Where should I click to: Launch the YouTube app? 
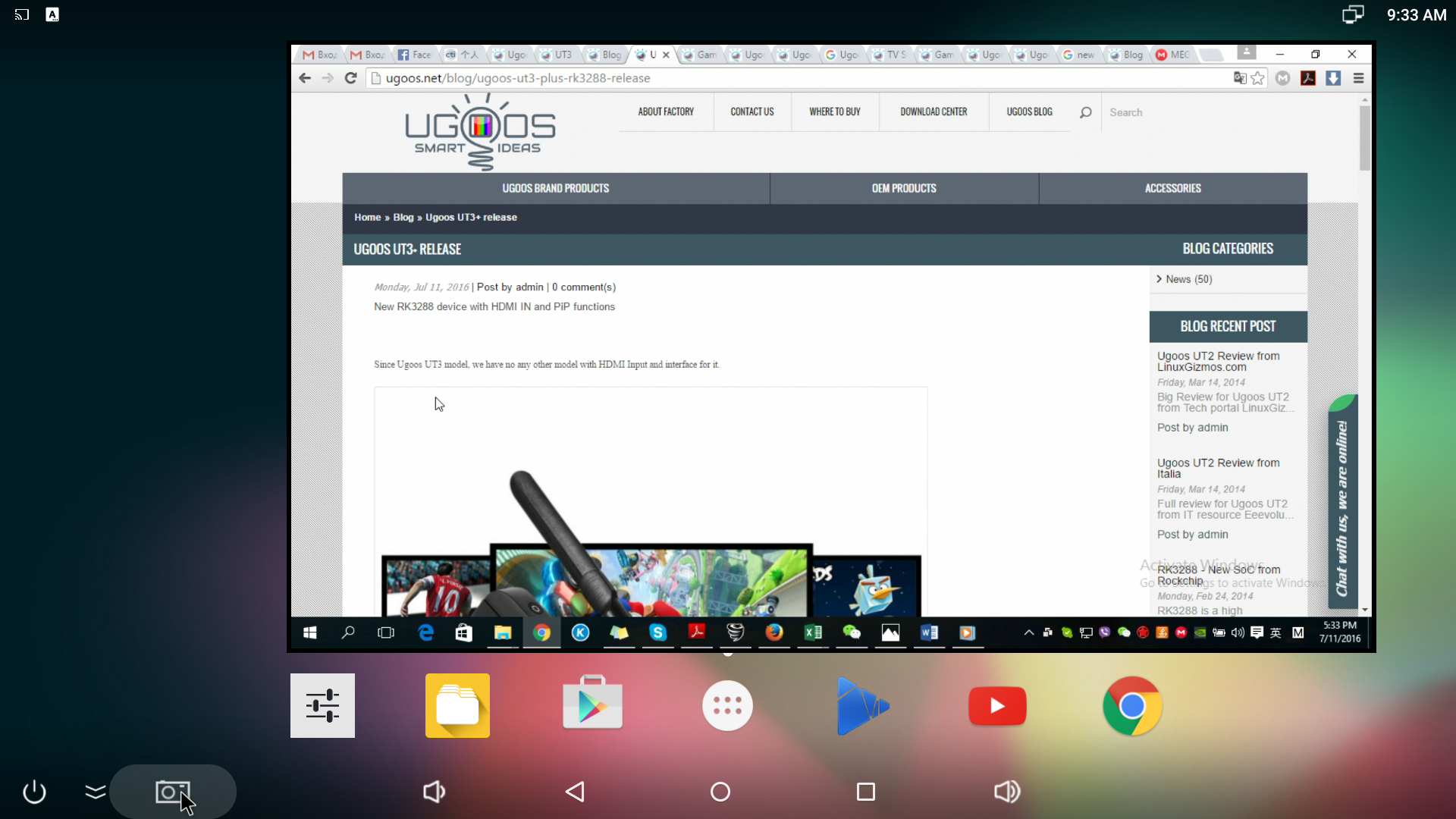tap(997, 706)
